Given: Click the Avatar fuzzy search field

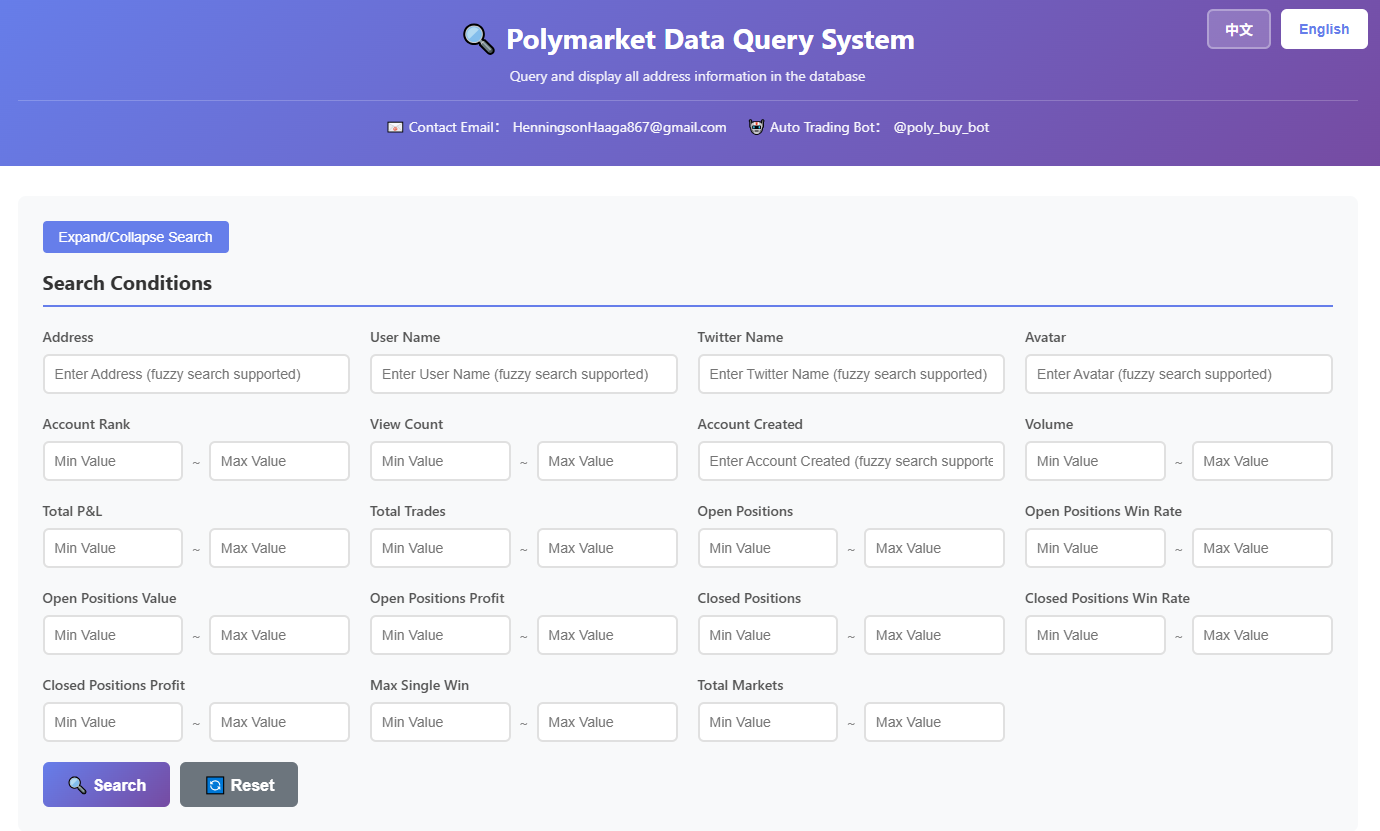Looking at the screenshot, I should (1178, 373).
